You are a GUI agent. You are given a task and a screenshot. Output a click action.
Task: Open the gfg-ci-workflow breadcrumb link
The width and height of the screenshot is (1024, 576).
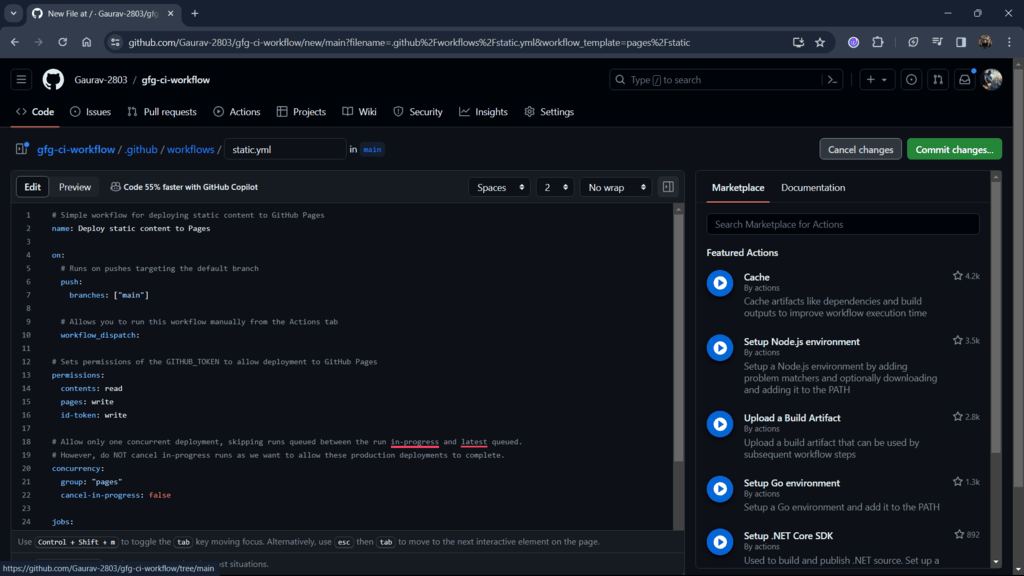click(x=76, y=149)
